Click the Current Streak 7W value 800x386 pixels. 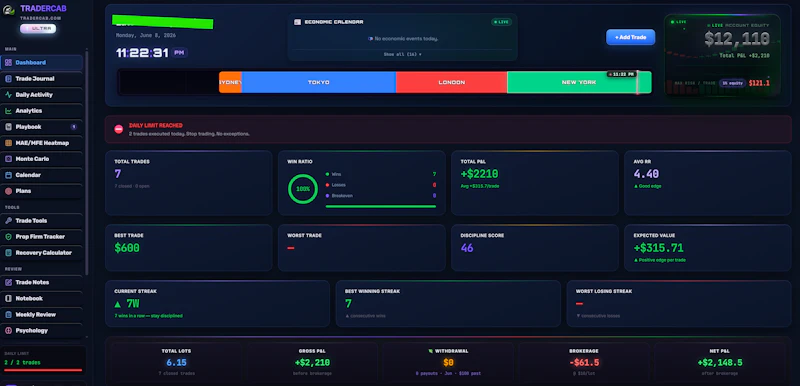pos(133,304)
